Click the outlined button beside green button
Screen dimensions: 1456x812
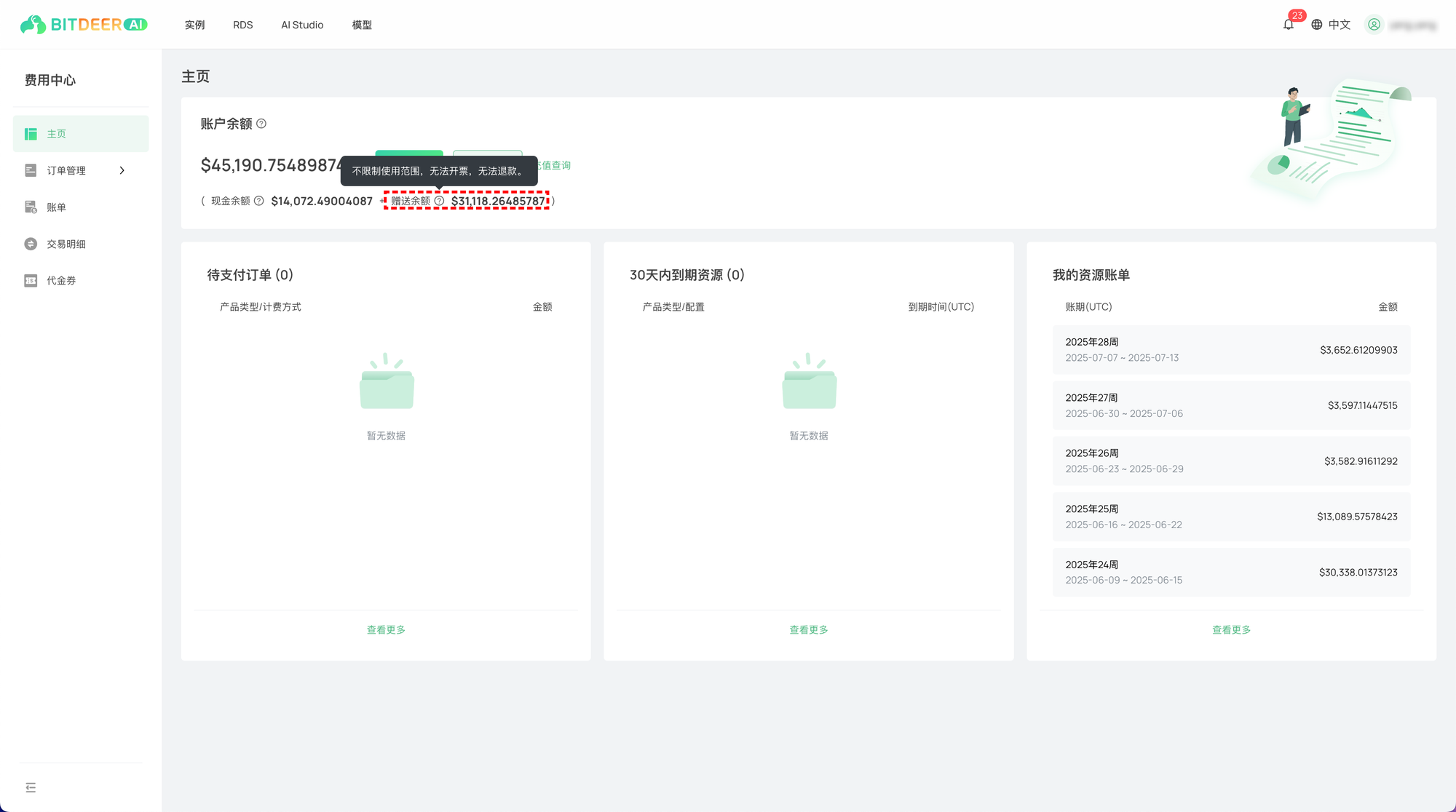point(488,153)
